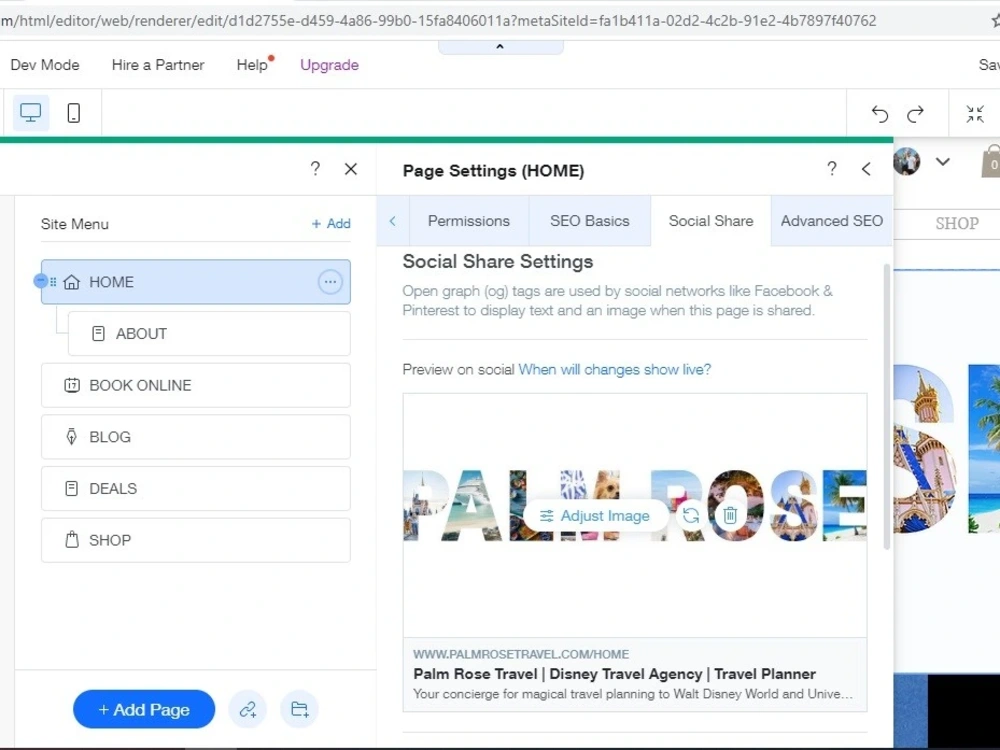Image resolution: width=1000 pixels, height=750 pixels.
Task: Click SHOP in the site preview navigation
Action: tap(957, 223)
